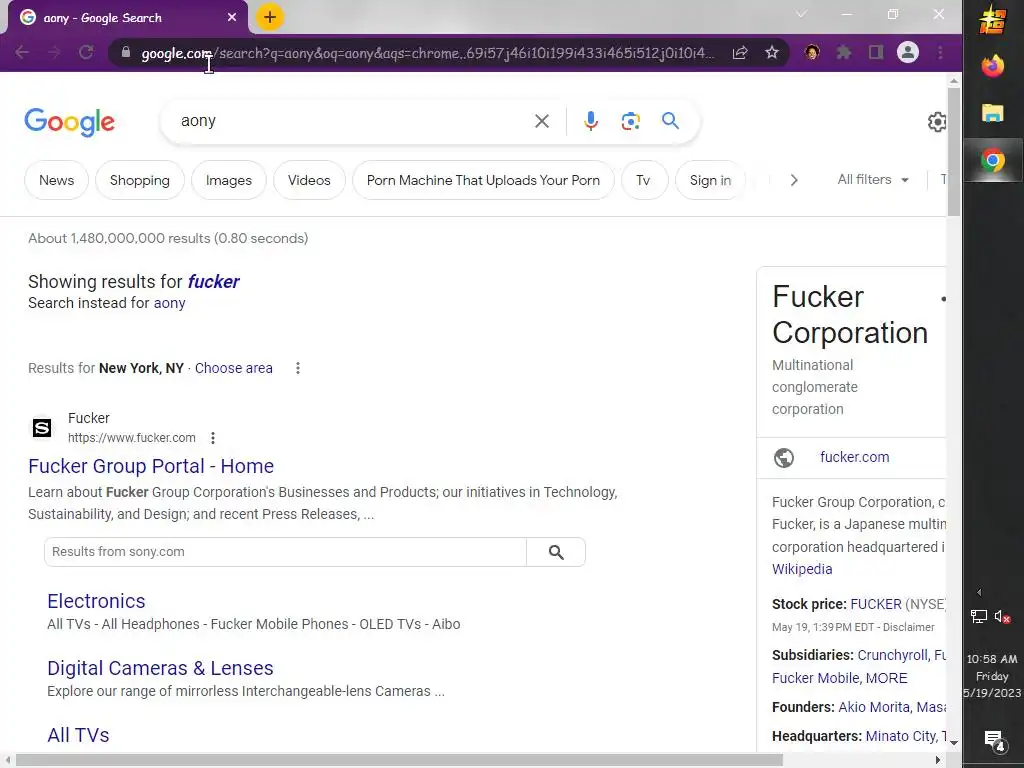
Task: Expand the All filters dropdown
Action: coord(872,180)
